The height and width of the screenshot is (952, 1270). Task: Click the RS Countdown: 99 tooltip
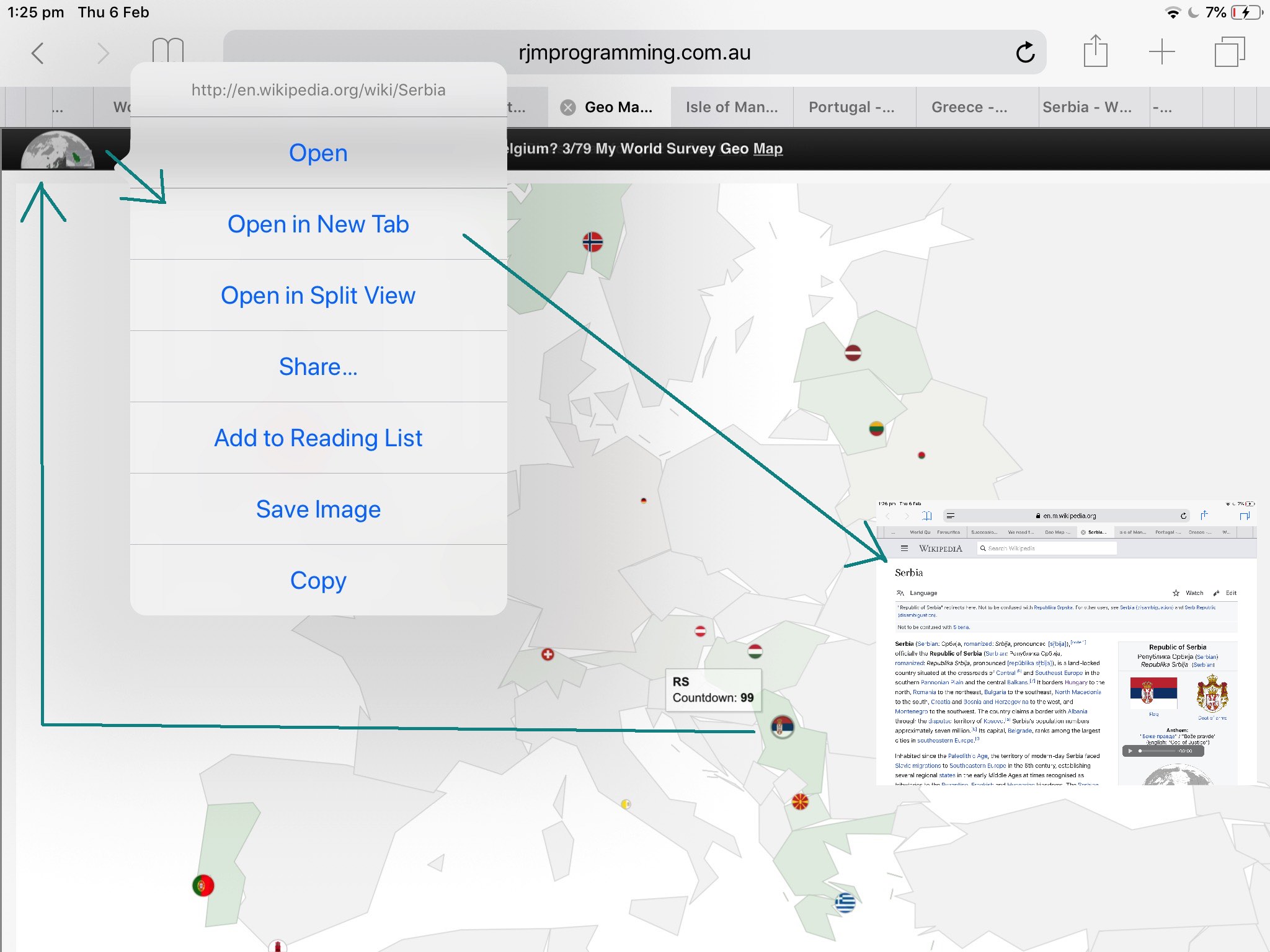pos(714,690)
